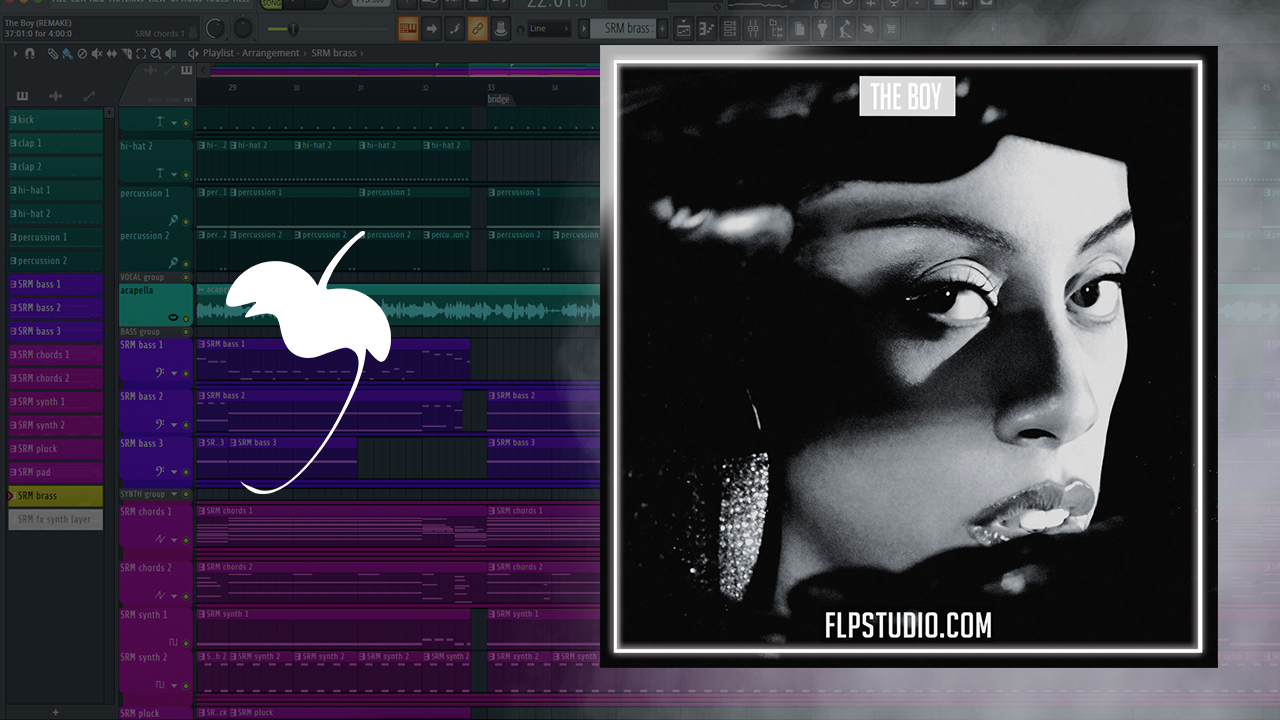Toggle mute LED on SRM bass 1 track

pos(186,373)
